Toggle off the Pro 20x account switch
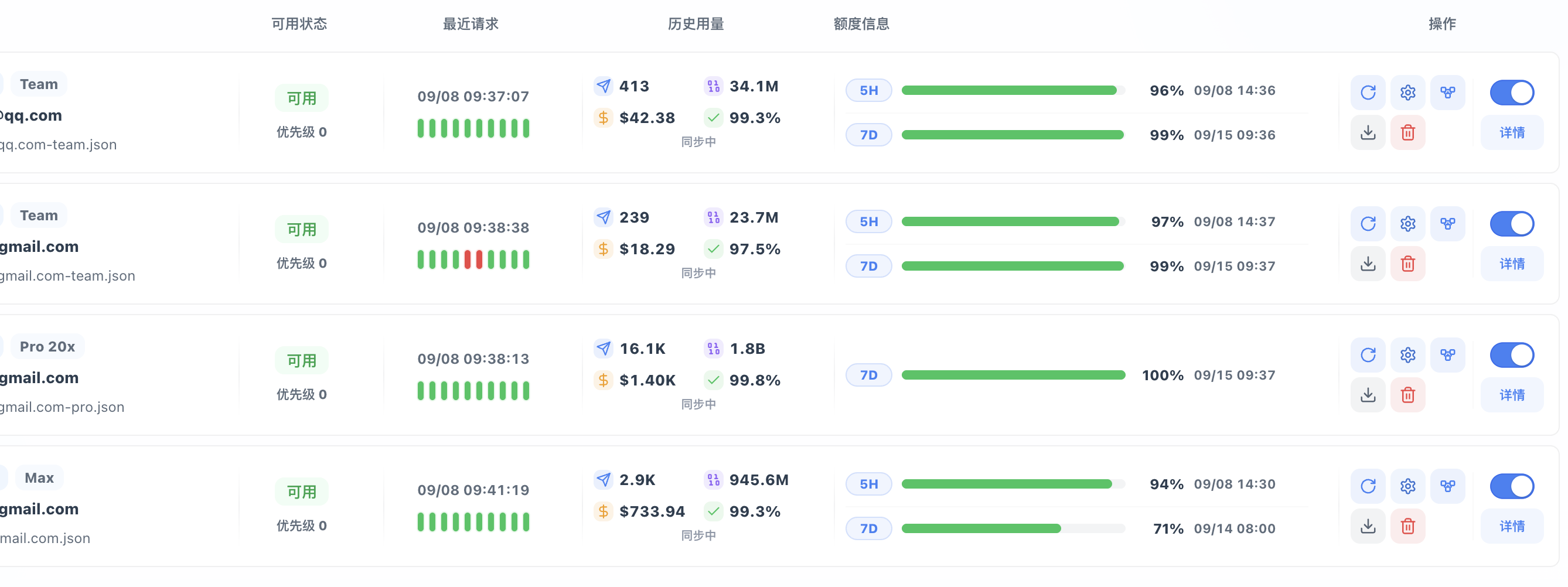Viewport: 1568px width, 587px height. pos(1511,355)
